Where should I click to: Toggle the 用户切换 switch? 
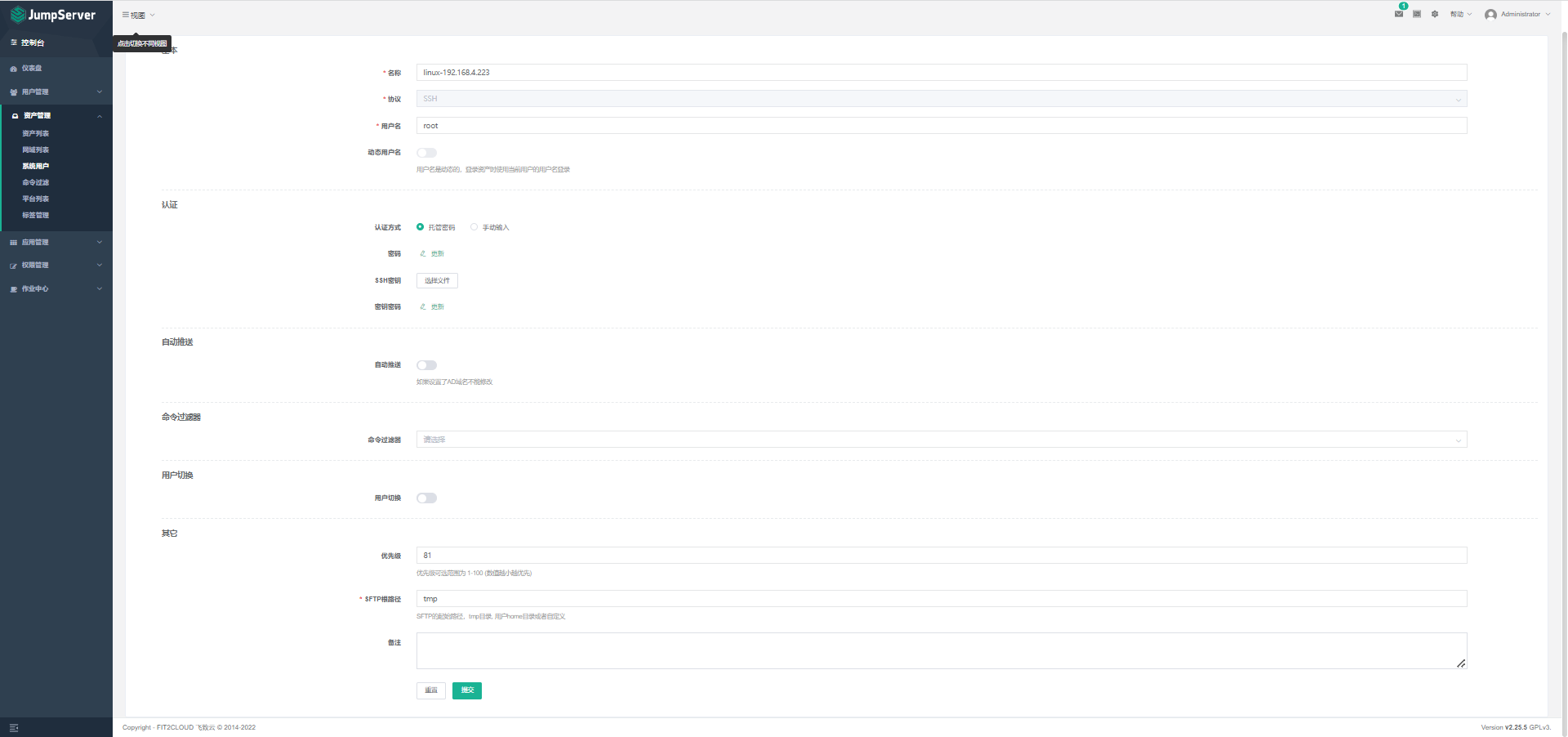tap(426, 498)
